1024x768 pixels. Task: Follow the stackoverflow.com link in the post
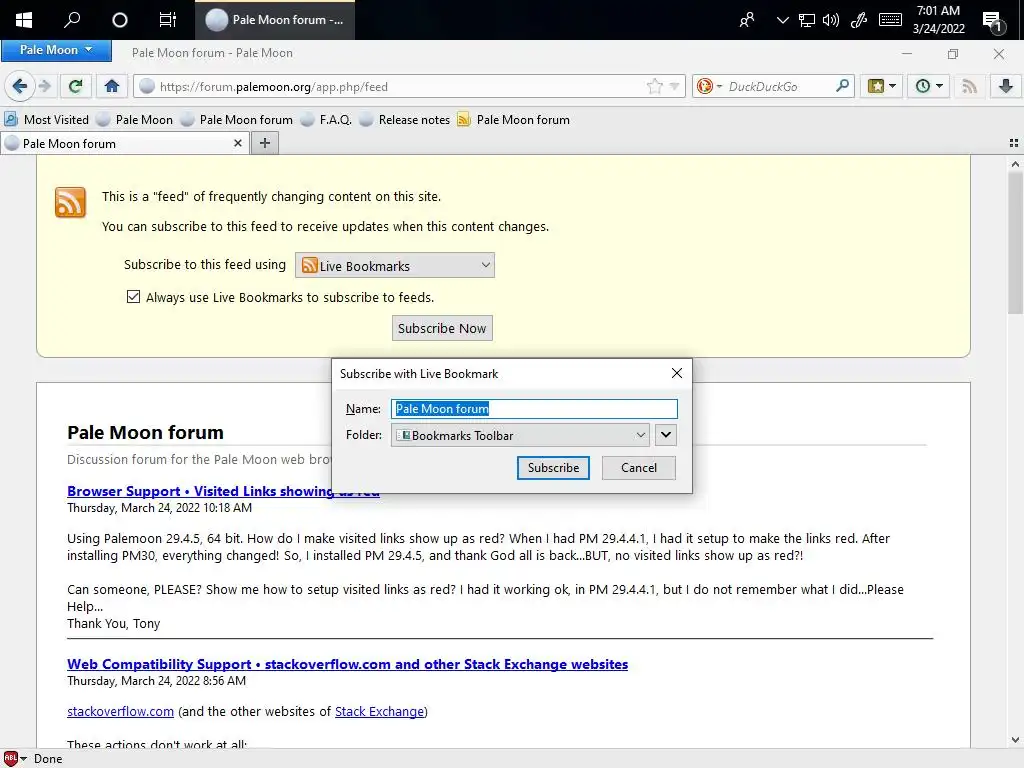click(120, 711)
